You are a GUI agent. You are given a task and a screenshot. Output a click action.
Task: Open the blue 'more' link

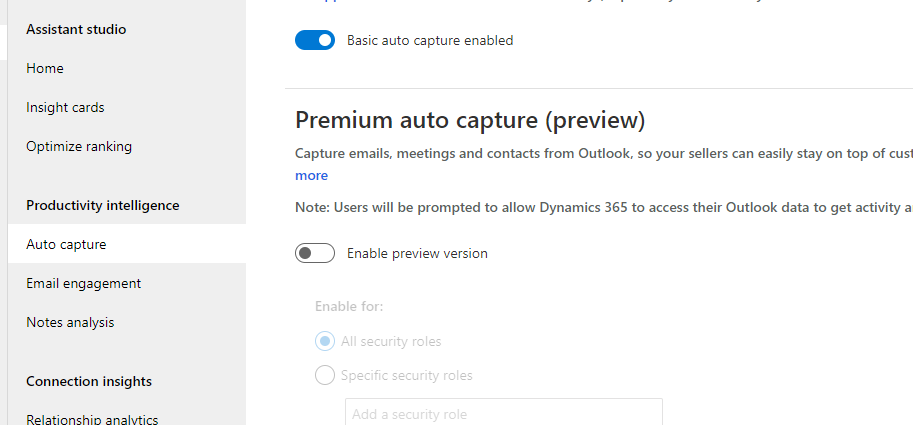pyautogui.click(x=312, y=175)
